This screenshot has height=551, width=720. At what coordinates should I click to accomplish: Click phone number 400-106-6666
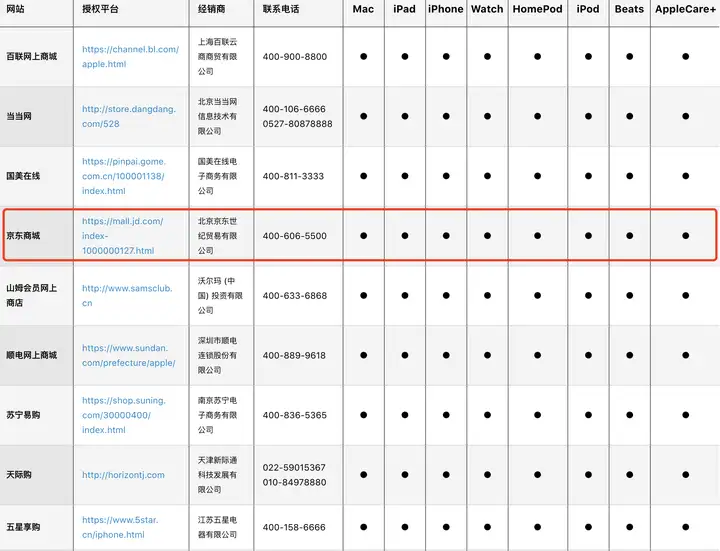(294, 109)
